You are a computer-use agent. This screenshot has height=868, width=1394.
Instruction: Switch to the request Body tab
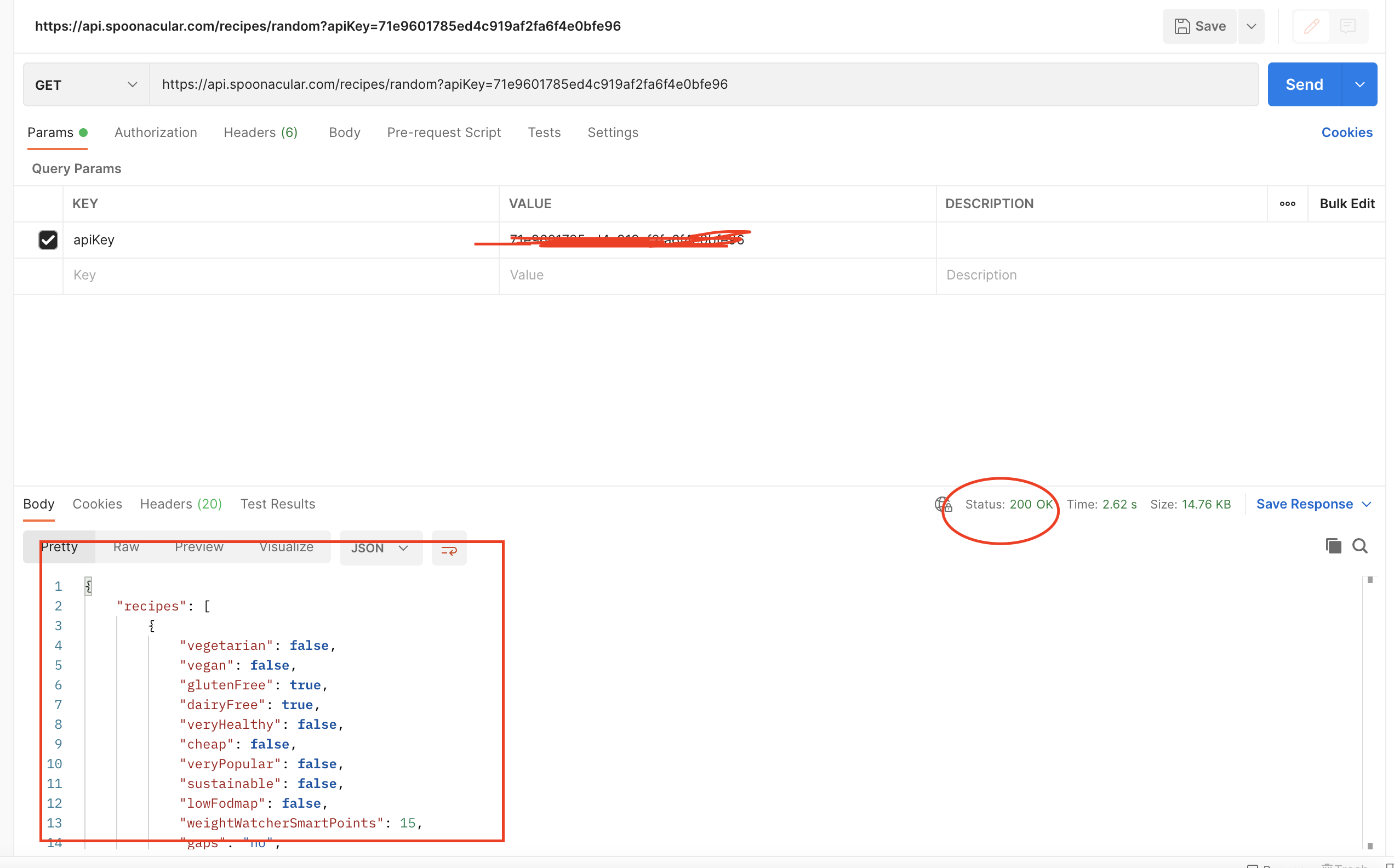(344, 133)
